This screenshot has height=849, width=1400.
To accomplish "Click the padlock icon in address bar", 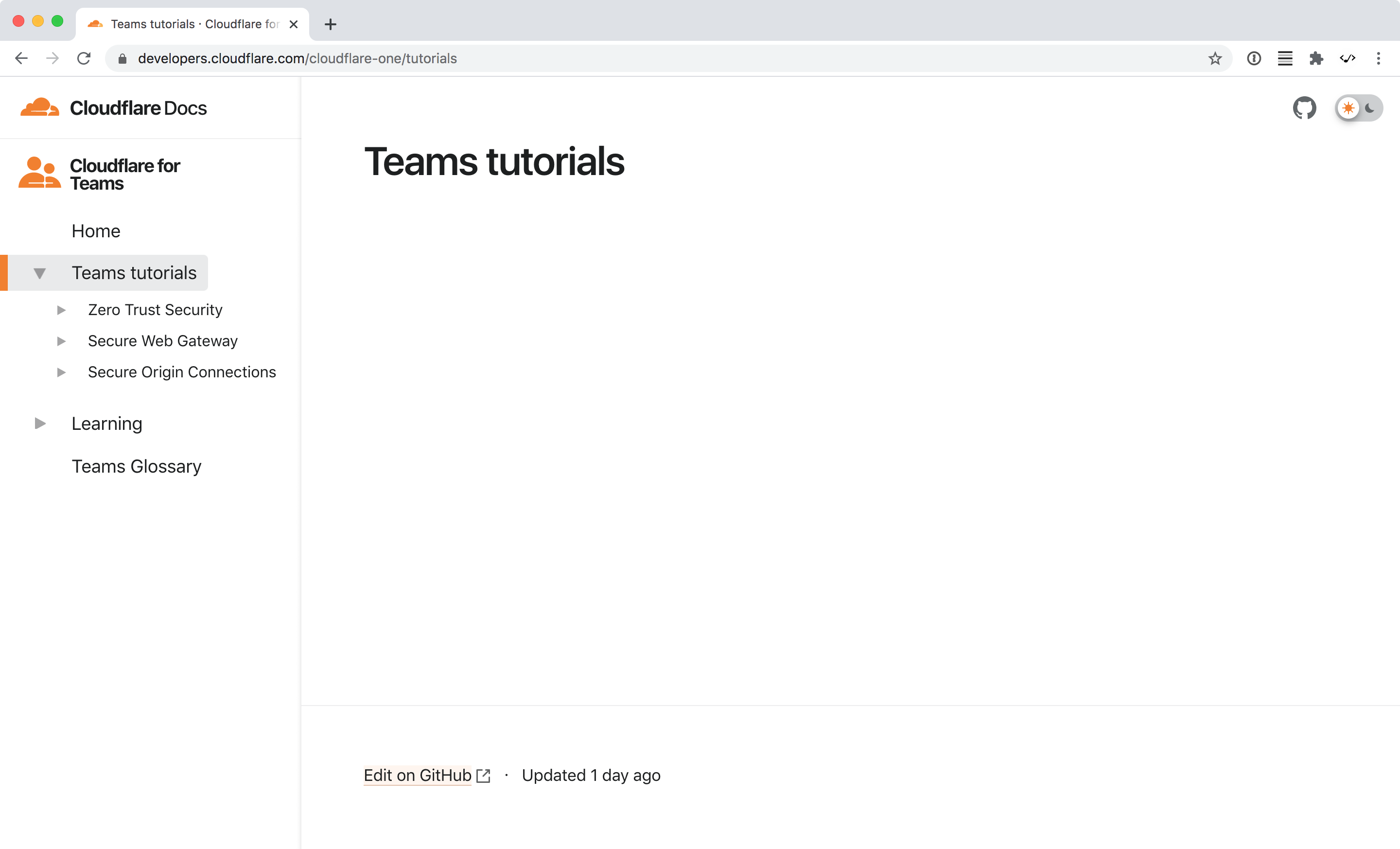I will tap(122, 58).
